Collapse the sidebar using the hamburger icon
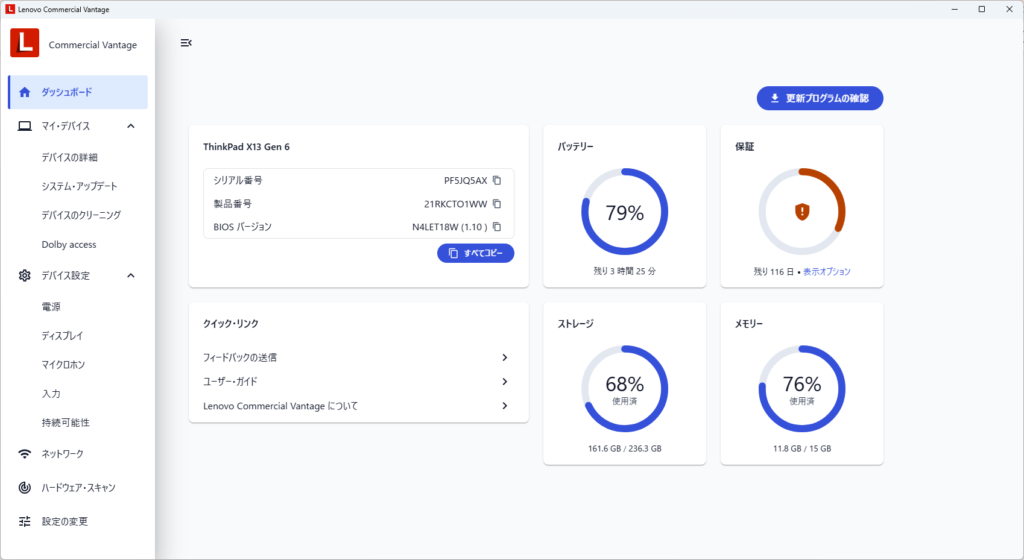This screenshot has height=560, width=1024. click(186, 43)
